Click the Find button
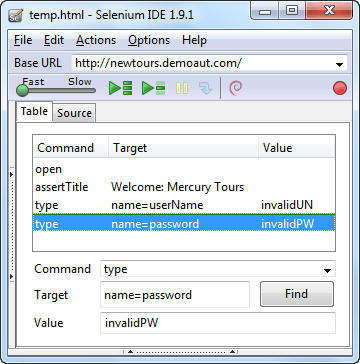This screenshot has height=364, width=360. 297,294
